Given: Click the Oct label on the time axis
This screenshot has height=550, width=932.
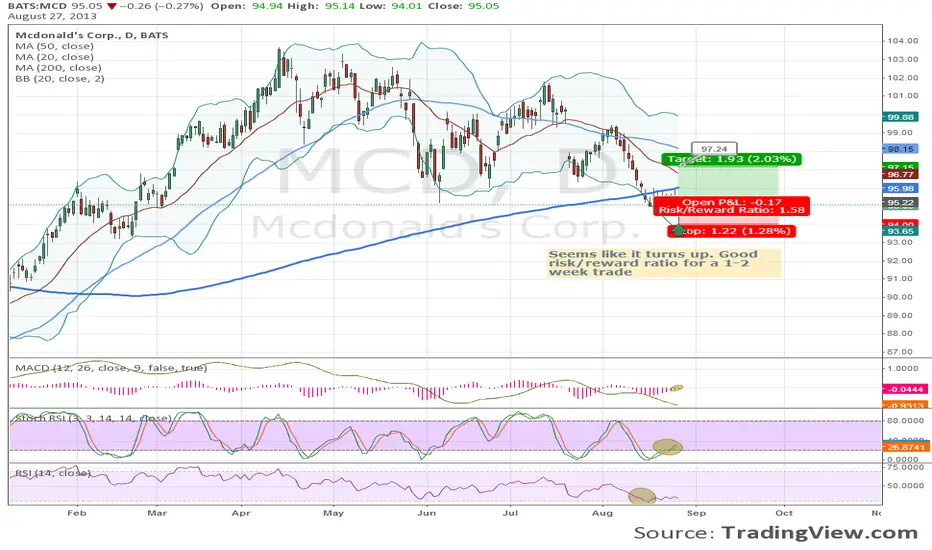Looking at the screenshot, I should pyautogui.click(x=784, y=513).
